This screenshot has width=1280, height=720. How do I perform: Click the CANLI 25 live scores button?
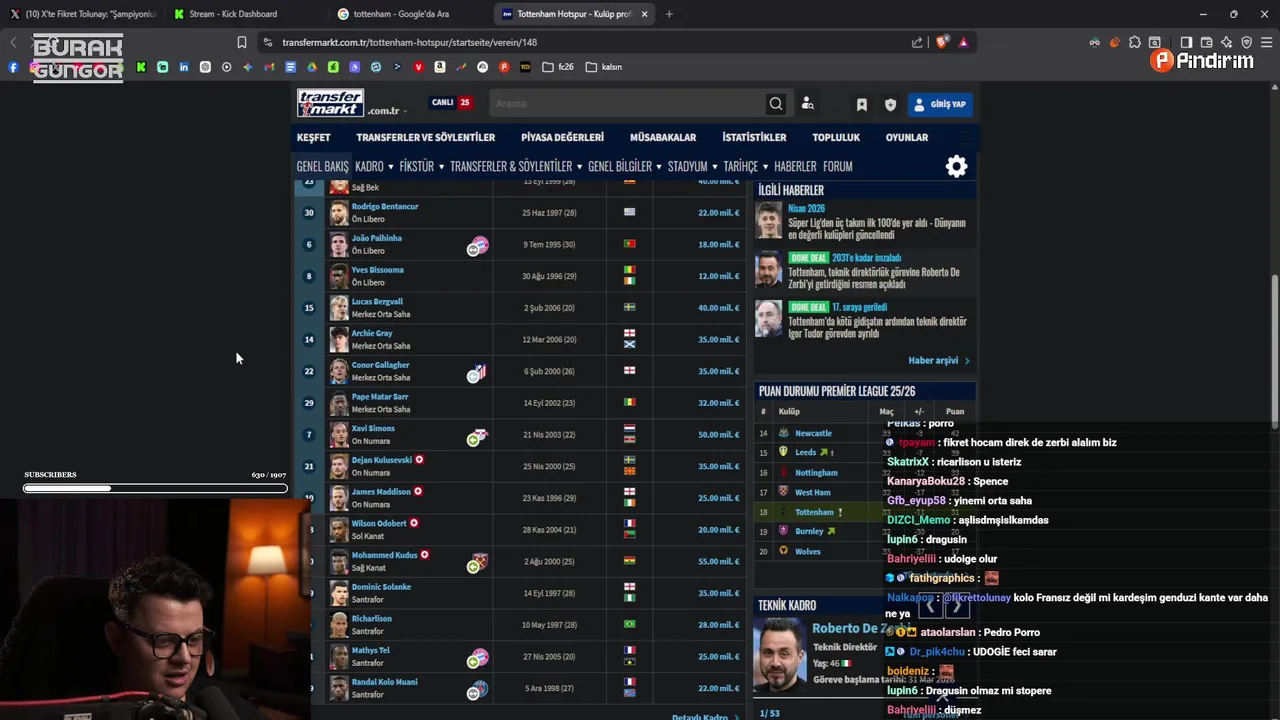tap(452, 102)
